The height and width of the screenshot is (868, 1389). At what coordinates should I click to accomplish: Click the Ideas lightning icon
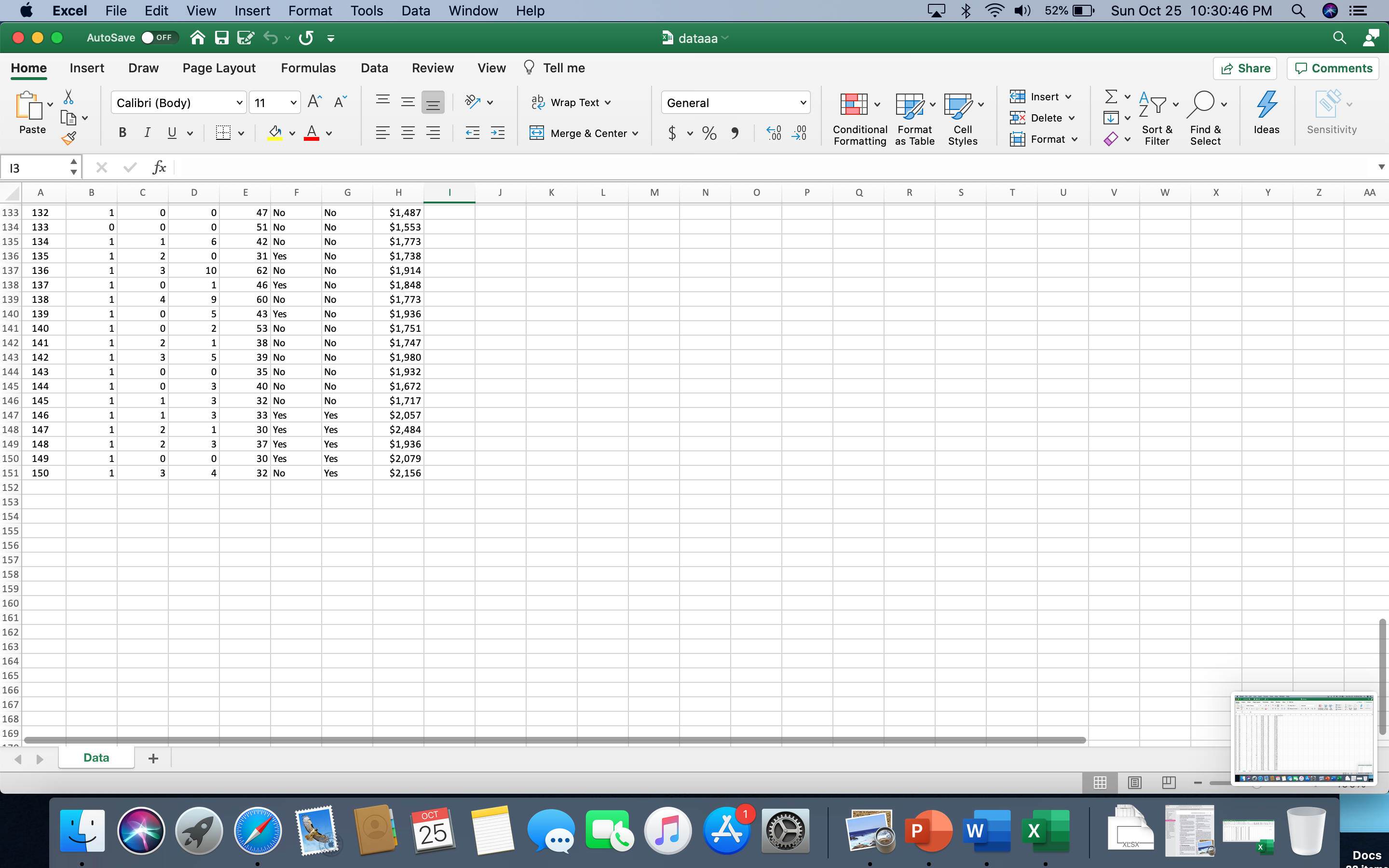(1267, 106)
